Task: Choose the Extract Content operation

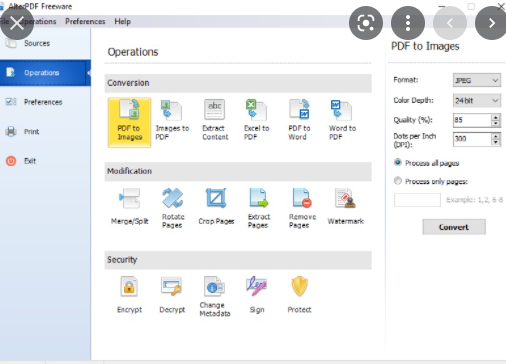Action: [x=215, y=120]
